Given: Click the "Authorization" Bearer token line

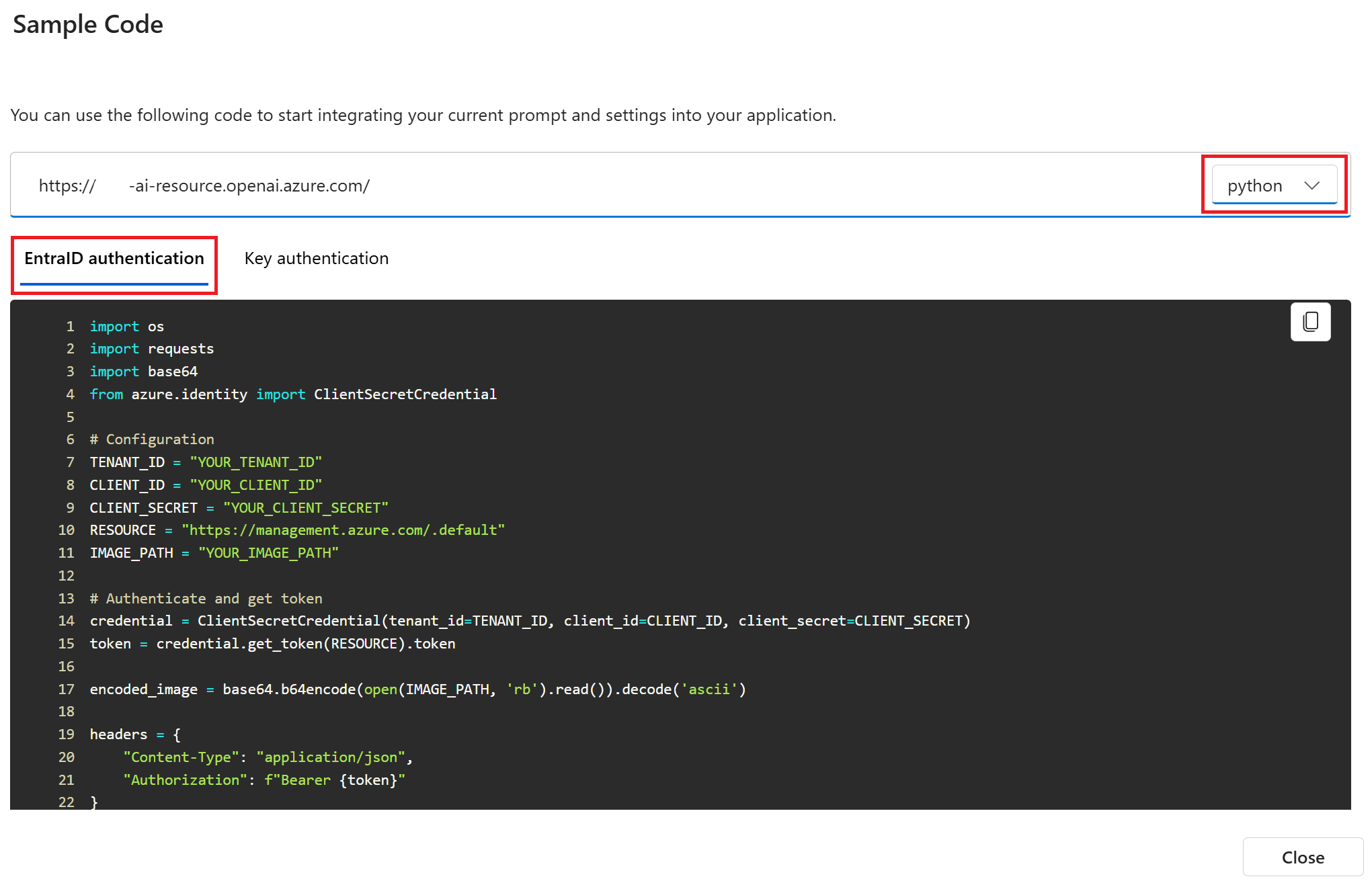Looking at the screenshot, I should point(264,780).
